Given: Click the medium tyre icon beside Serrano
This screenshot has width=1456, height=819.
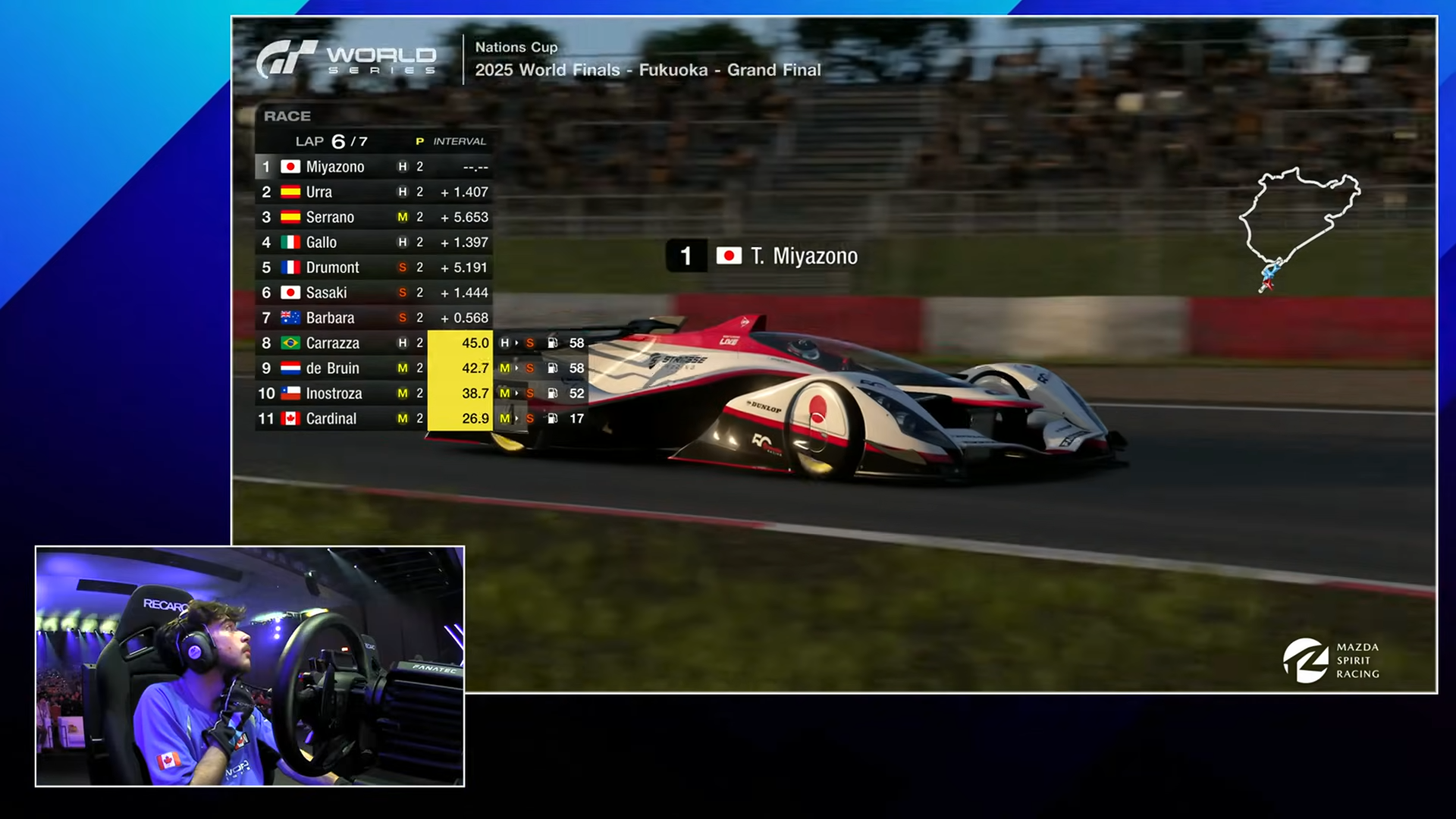Looking at the screenshot, I should [403, 217].
